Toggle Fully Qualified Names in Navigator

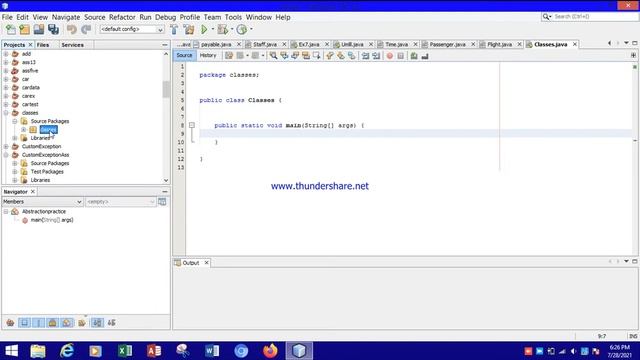(x=82, y=323)
